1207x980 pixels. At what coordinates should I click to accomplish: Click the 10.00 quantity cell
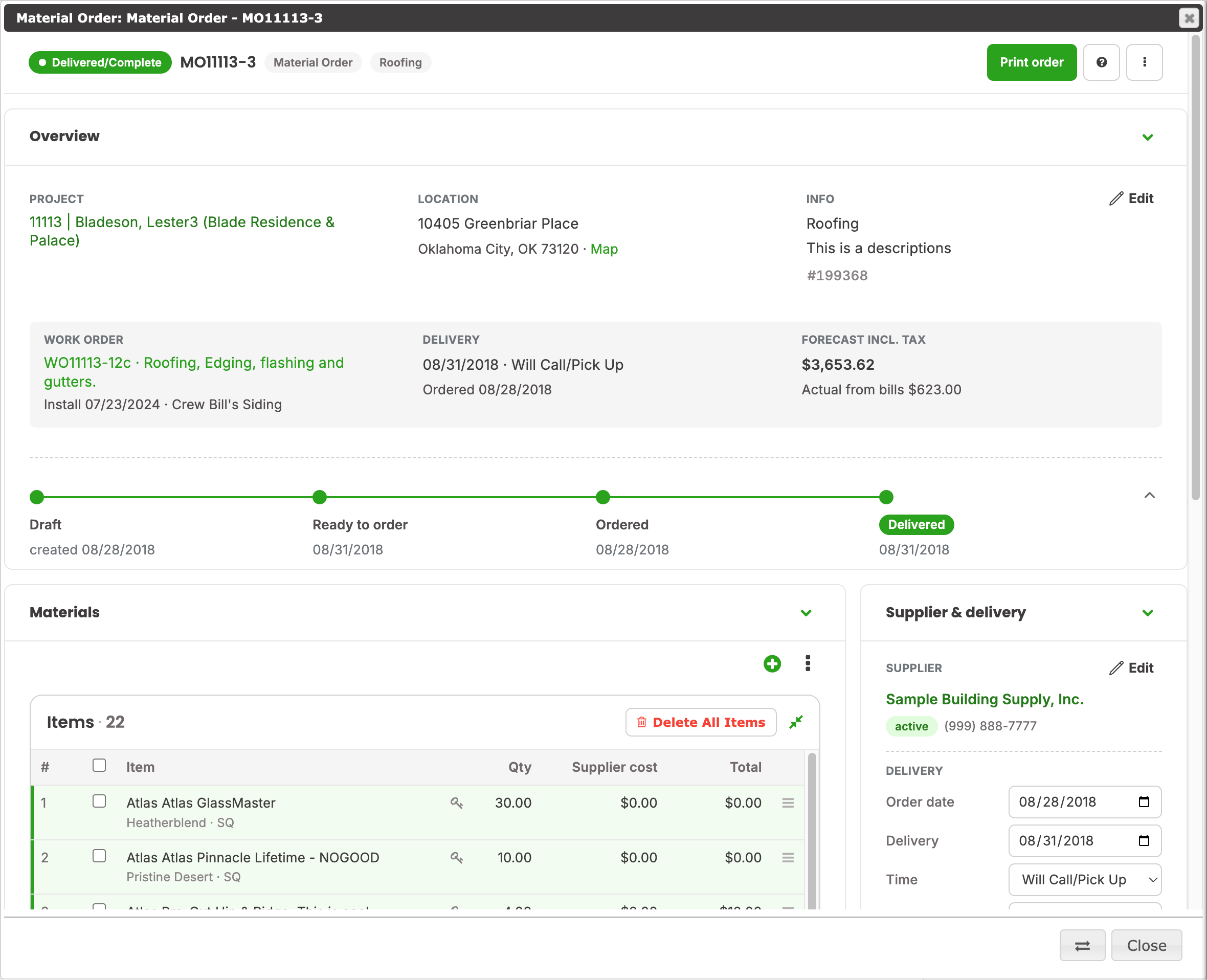coord(513,857)
